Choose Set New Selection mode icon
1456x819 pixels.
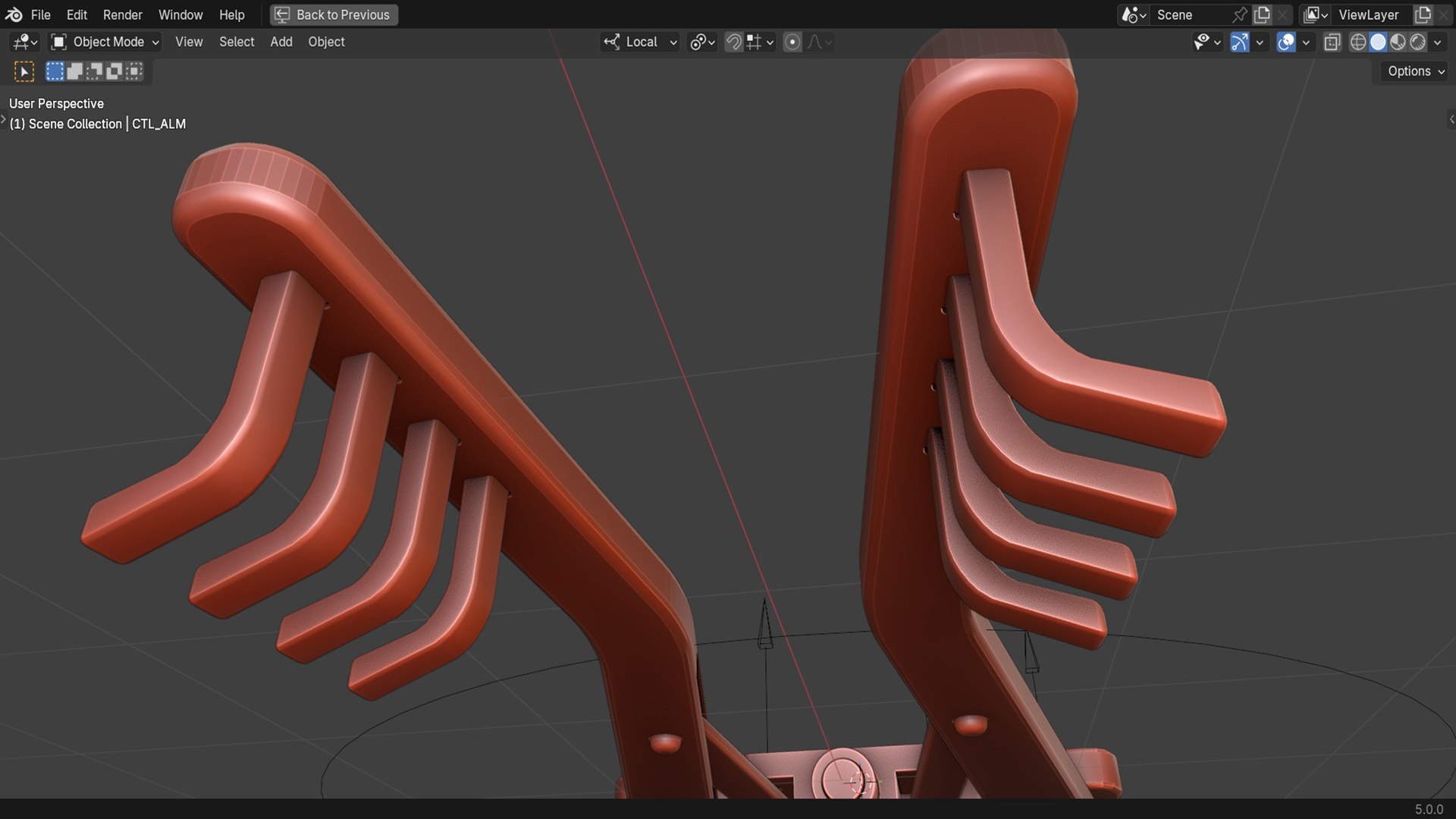click(55, 71)
